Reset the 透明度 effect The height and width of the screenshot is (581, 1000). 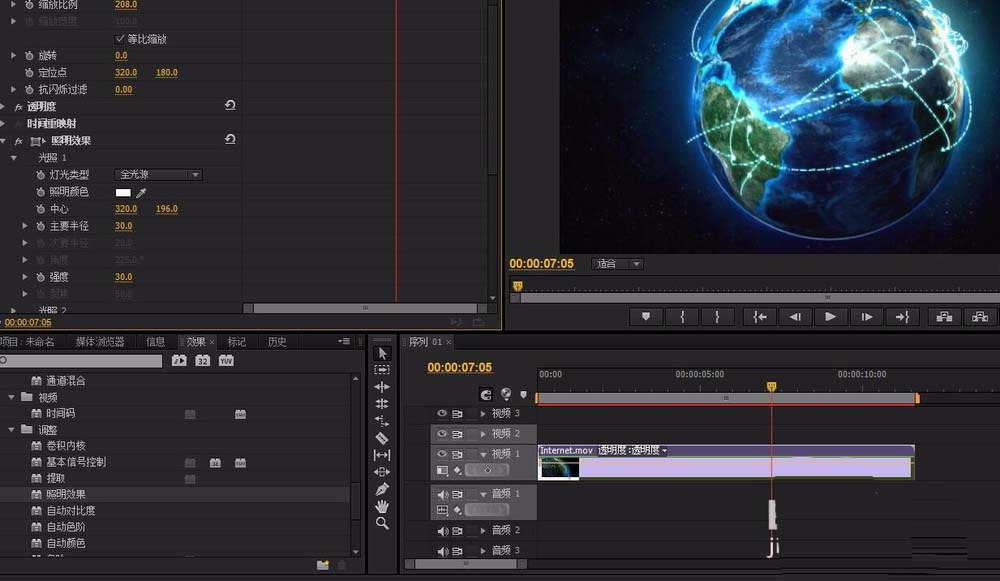point(230,105)
